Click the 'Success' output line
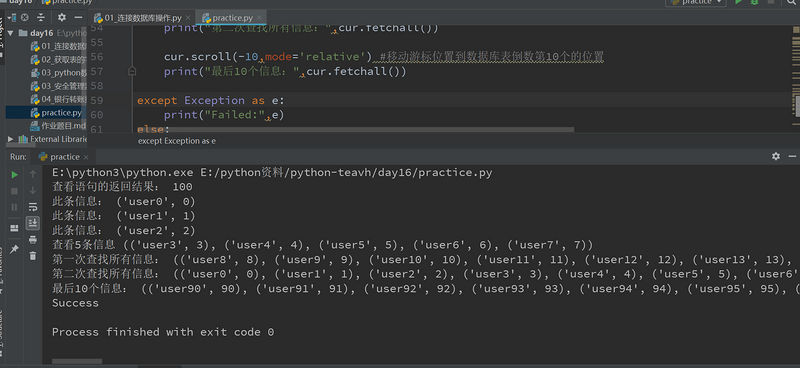Screen dimensions: 800x368 click(75, 303)
